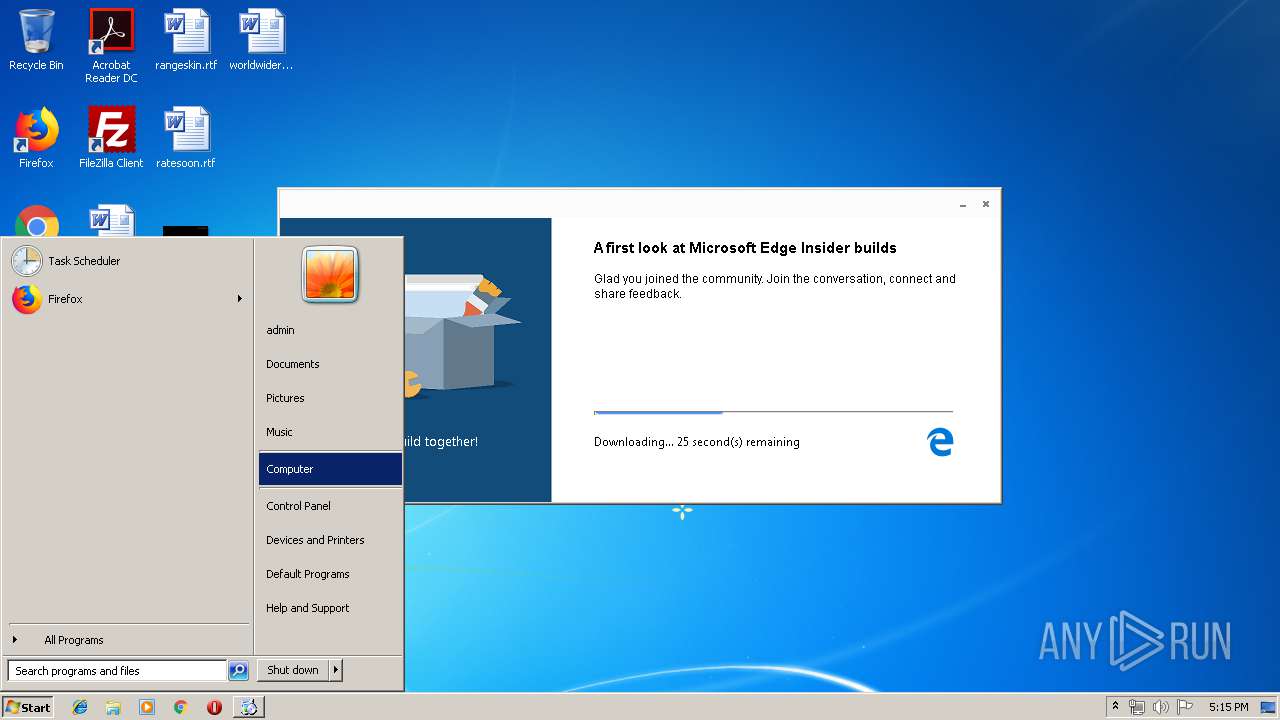Launch Windows Media Player from taskbar
The height and width of the screenshot is (720, 1280).
(147, 707)
